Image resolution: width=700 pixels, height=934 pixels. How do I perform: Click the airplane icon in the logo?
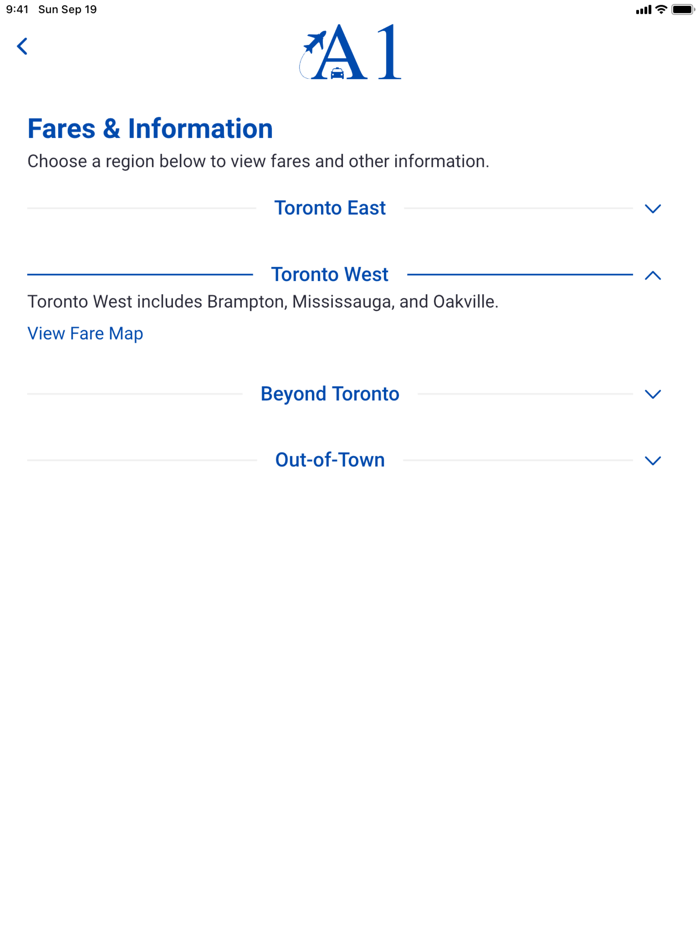click(x=315, y=44)
